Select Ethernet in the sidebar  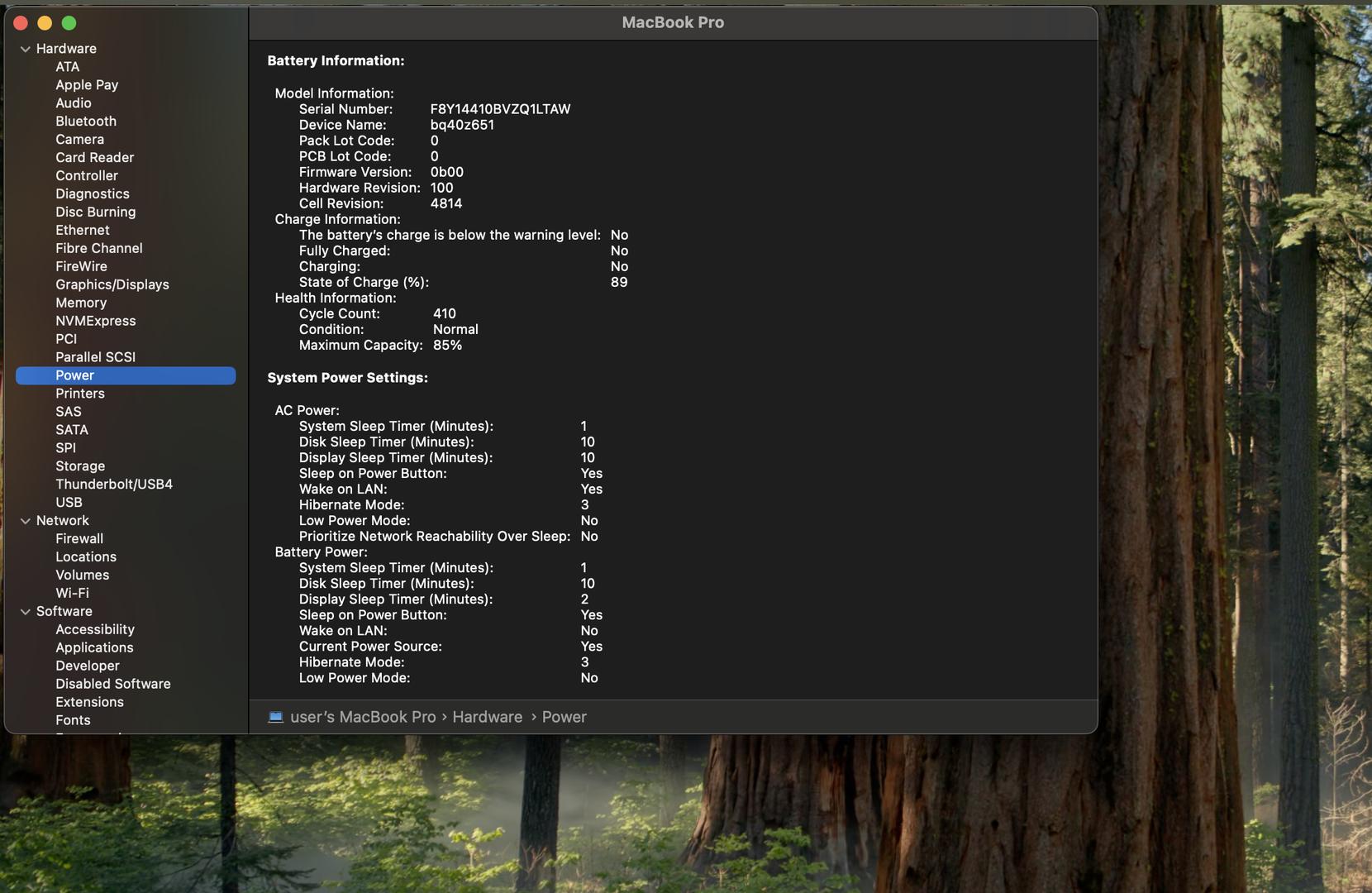pos(83,231)
